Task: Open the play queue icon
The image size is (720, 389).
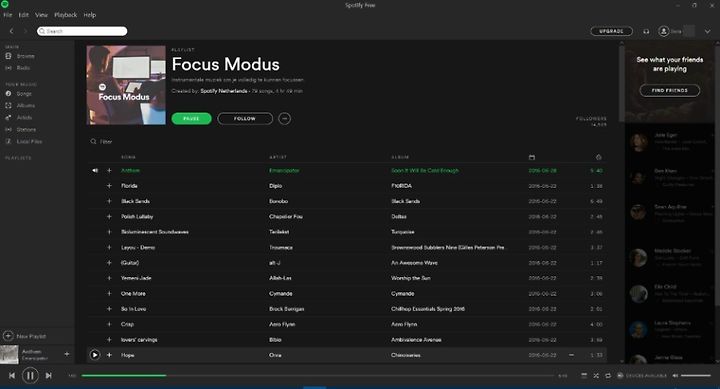Action: (584, 376)
